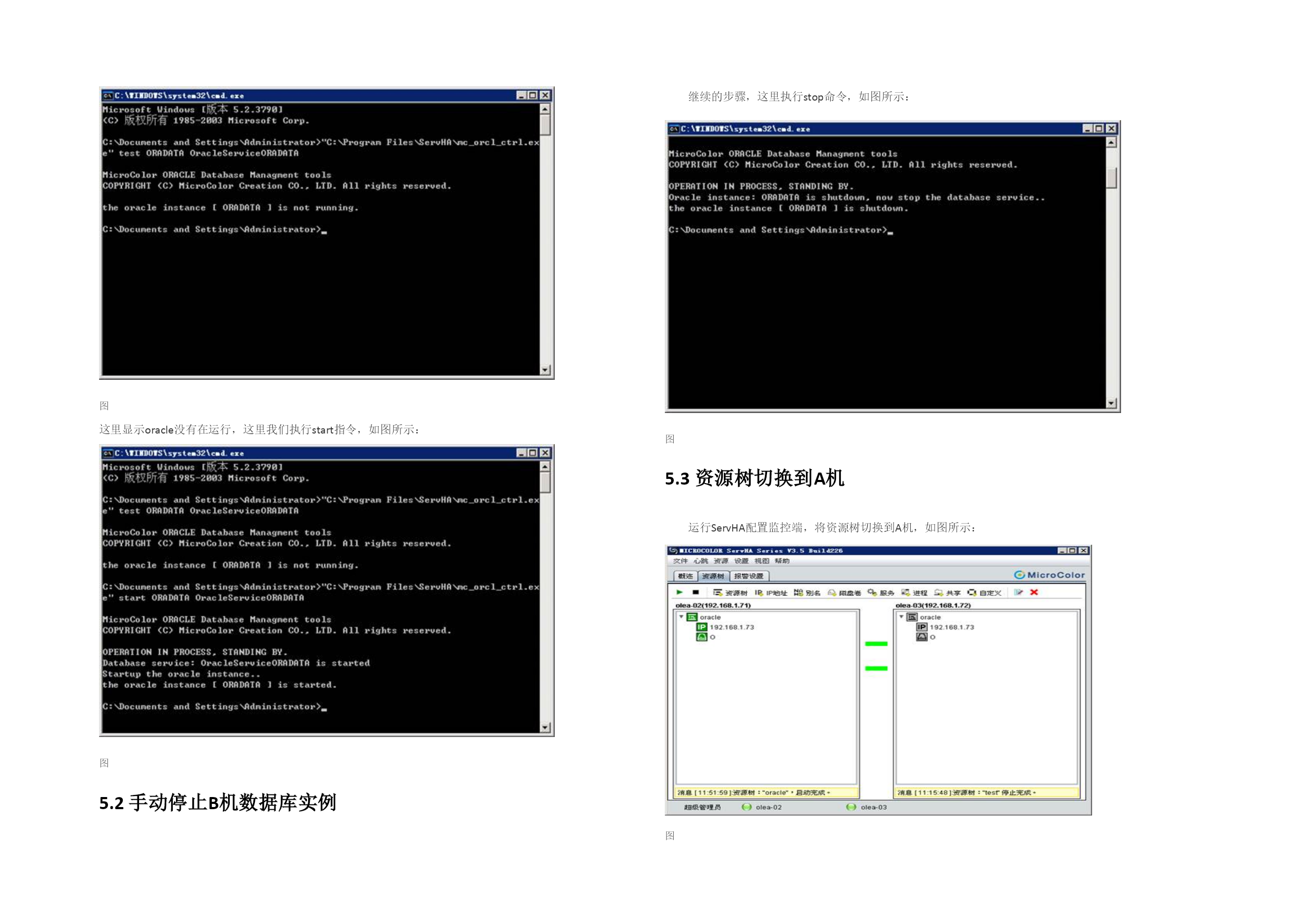Click the olea-03 green status light in status bar
1307x924 pixels.
[851, 807]
